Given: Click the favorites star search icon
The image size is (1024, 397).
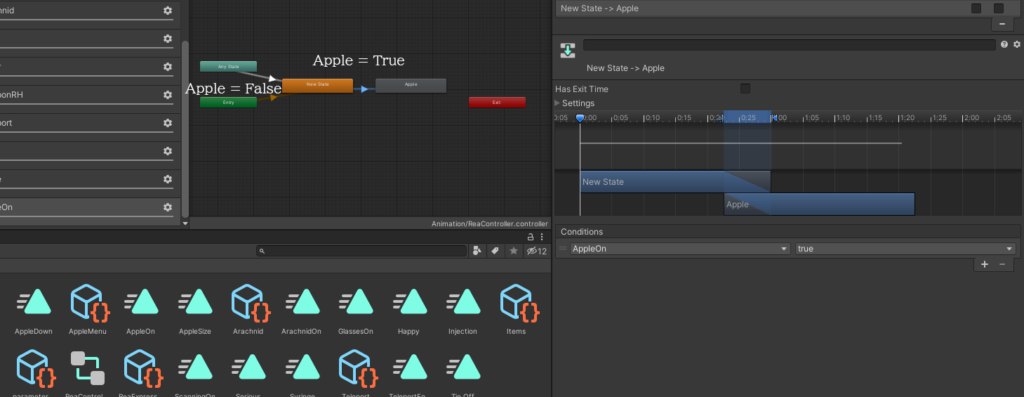Looking at the screenshot, I should (x=513, y=251).
